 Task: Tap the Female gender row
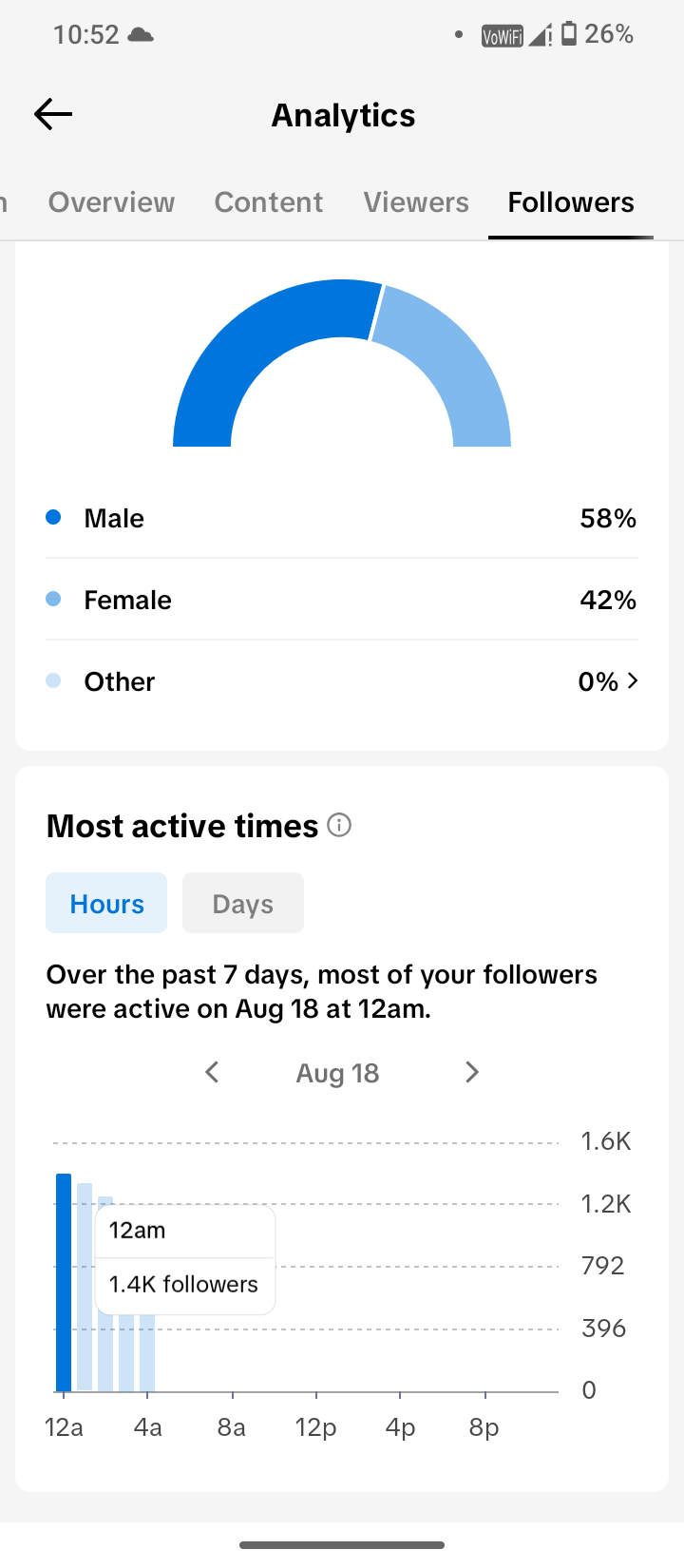click(x=342, y=600)
